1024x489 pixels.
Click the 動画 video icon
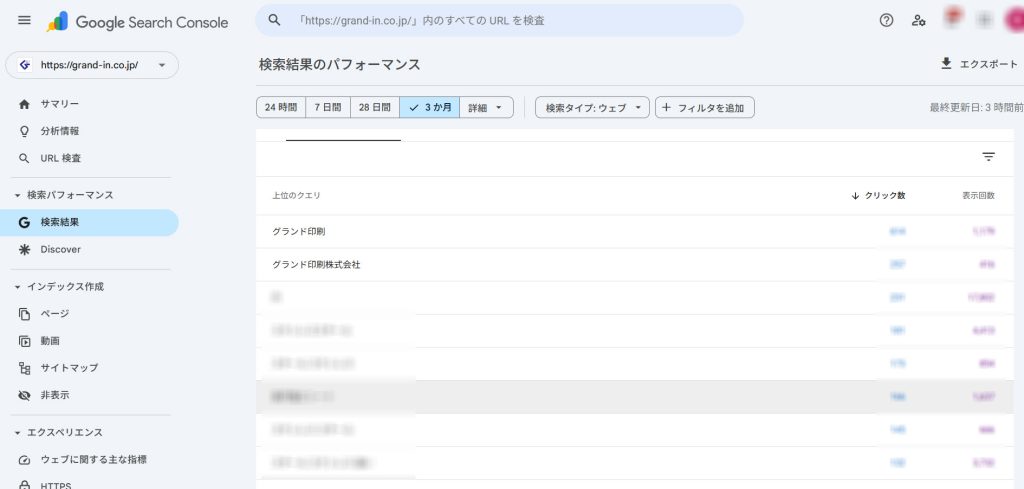point(24,341)
